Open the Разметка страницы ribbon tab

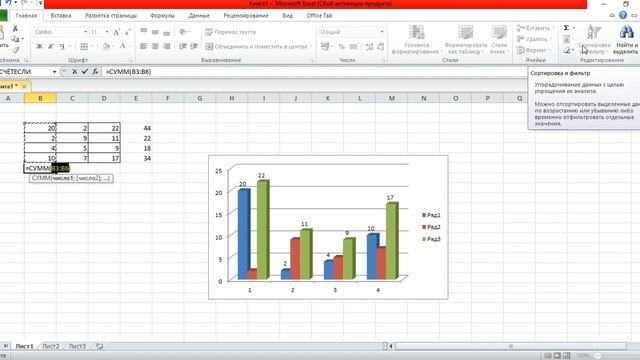click(x=111, y=16)
